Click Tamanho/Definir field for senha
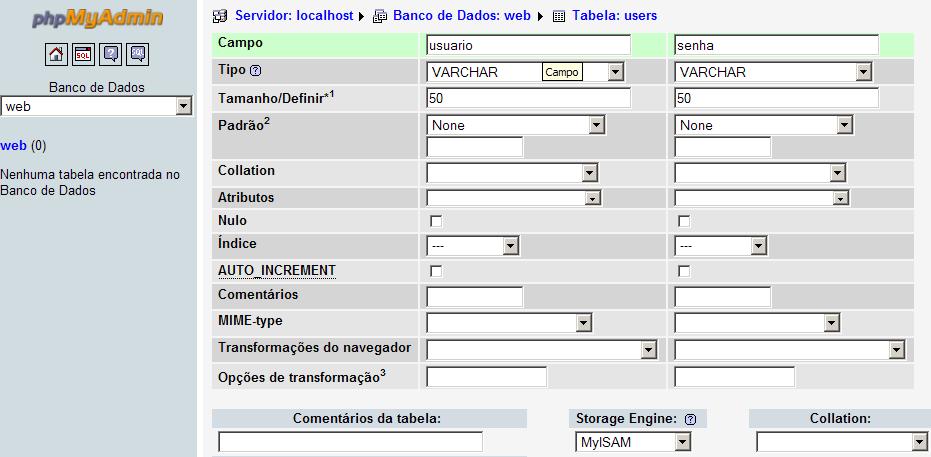931x457 pixels. (777, 99)
